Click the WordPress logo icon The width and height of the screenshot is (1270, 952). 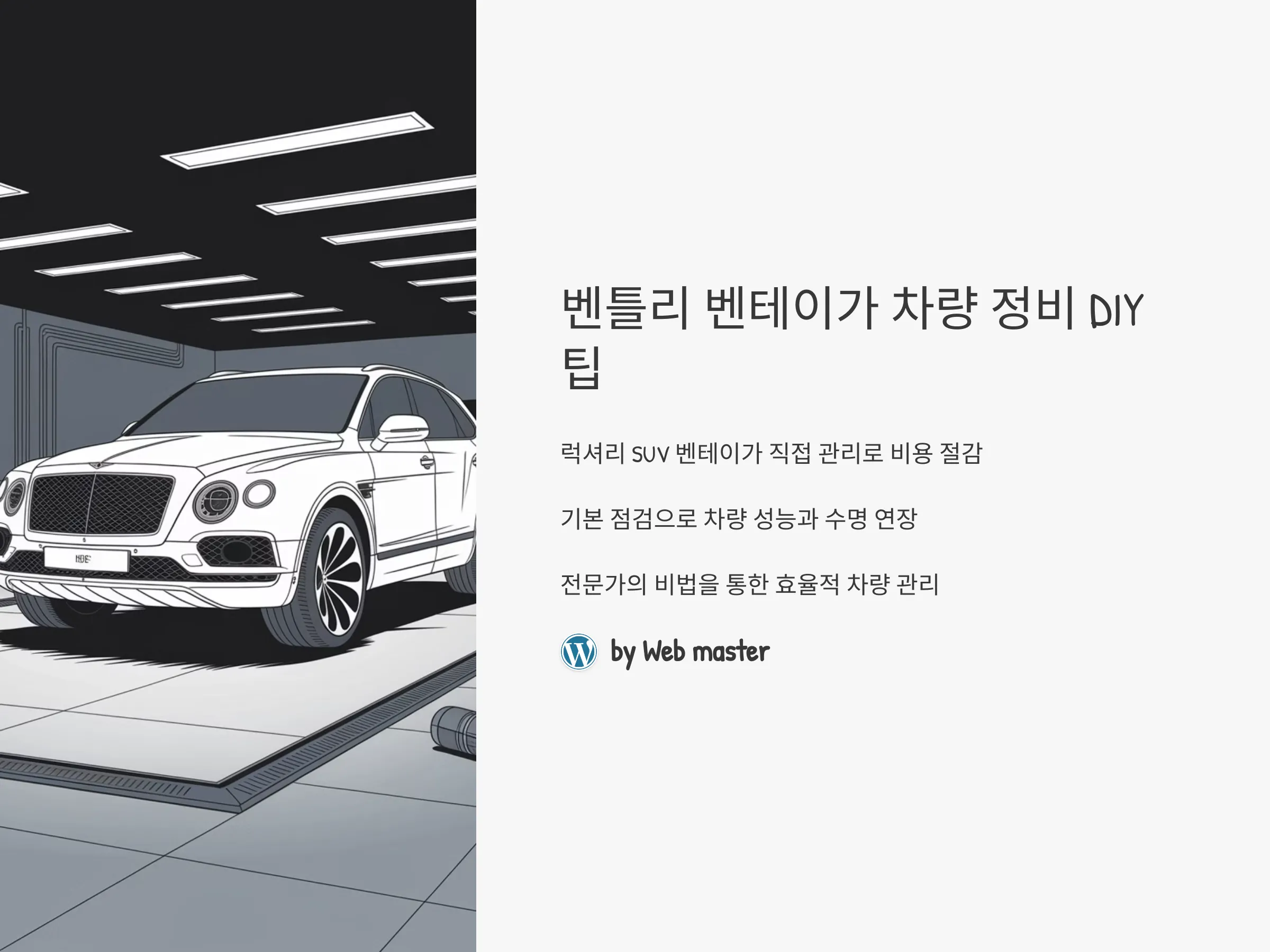click(579, 651)
